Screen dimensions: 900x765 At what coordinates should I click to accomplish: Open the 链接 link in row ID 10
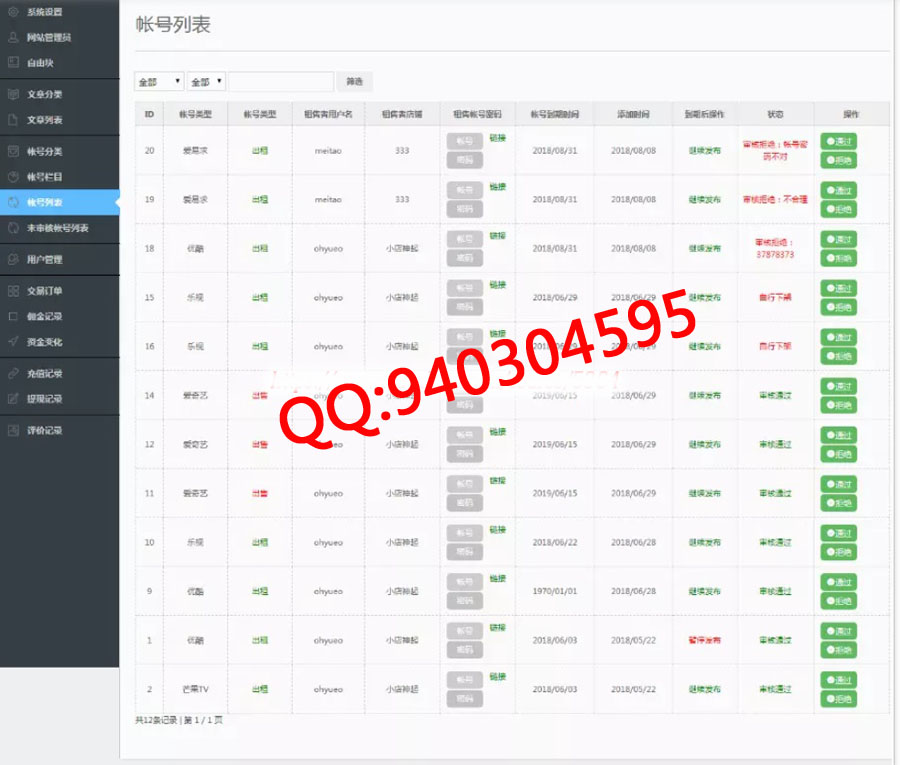(497, 529)
